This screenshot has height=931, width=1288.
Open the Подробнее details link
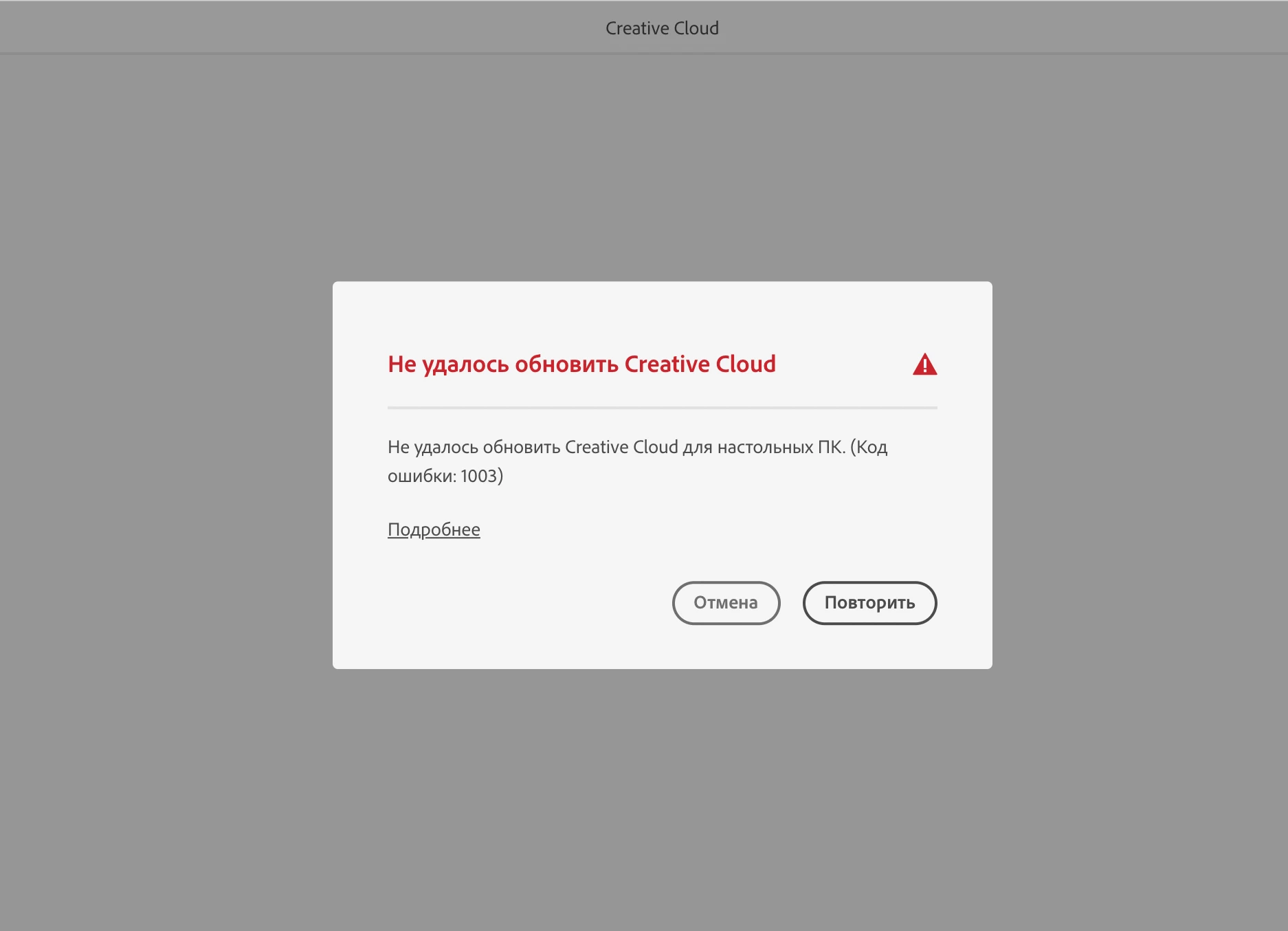pyautogui.click(x=434, y=530)
